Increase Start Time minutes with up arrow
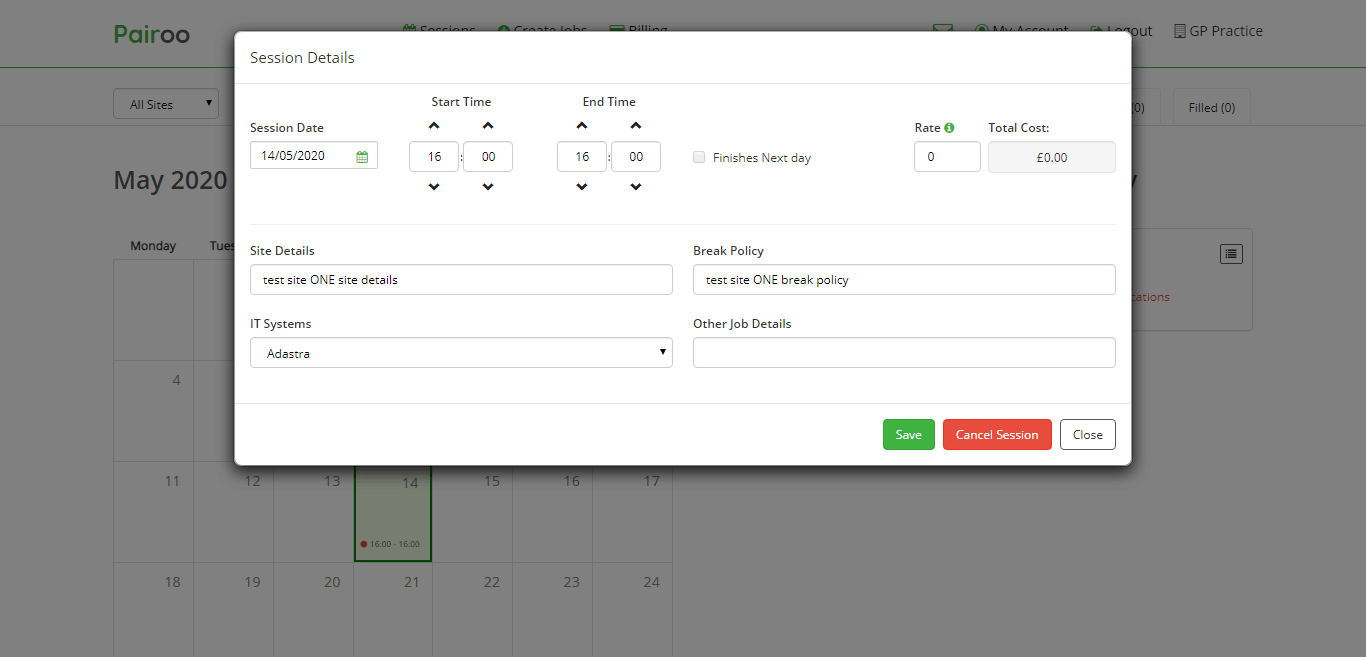The image size is (1366, 657). 488,126
